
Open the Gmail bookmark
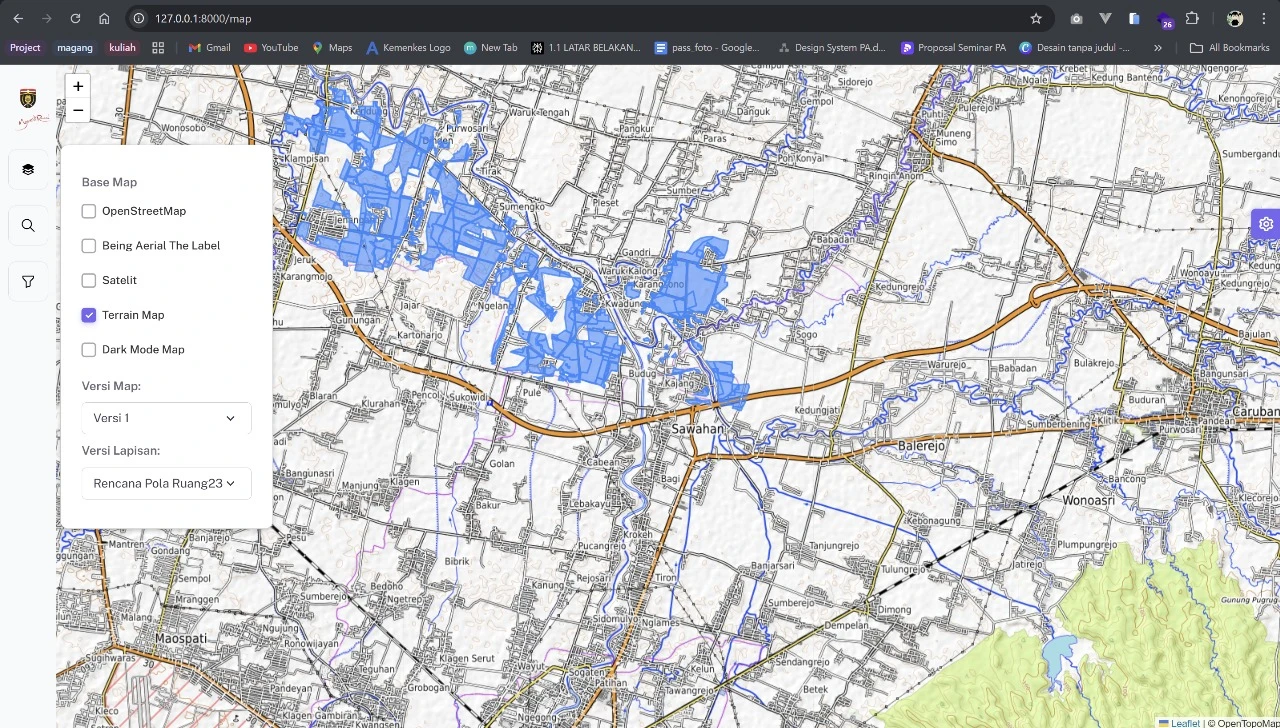coord(209,47)
